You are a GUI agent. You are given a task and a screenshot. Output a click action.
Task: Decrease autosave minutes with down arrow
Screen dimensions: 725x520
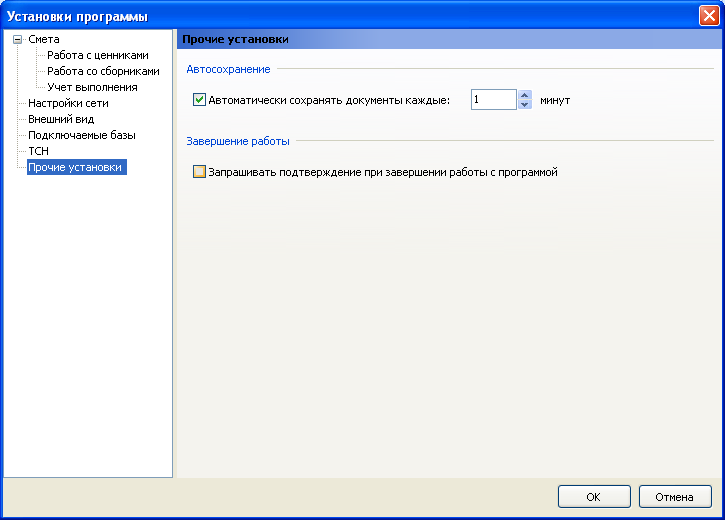[524, 104]
